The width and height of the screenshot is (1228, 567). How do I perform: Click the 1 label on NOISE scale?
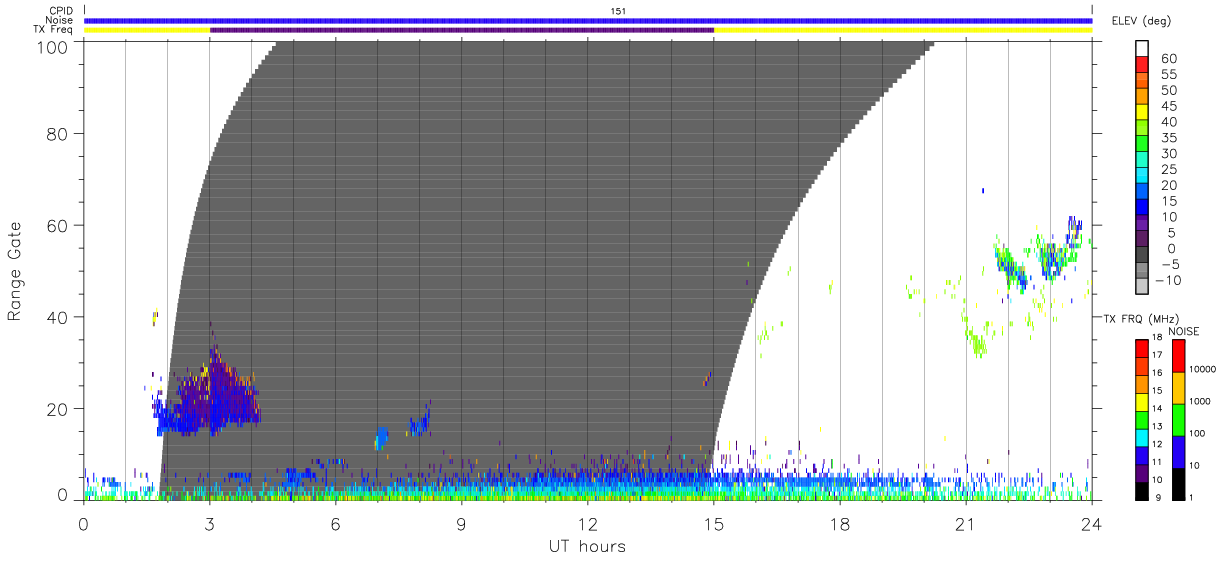tap(1192, 497)
